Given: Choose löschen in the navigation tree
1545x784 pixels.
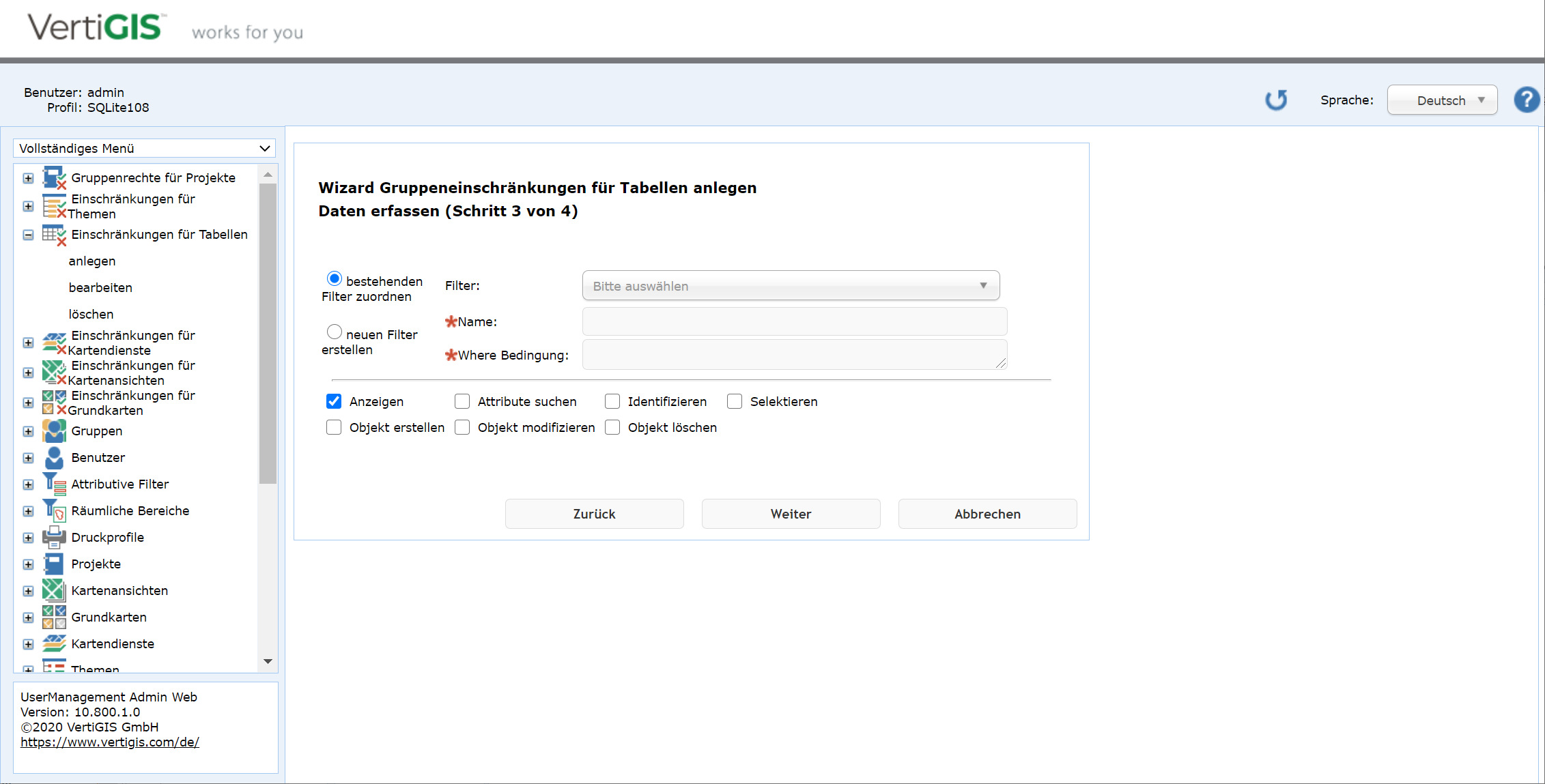Looking at the screenshot, I should click(x=91, y=314).
